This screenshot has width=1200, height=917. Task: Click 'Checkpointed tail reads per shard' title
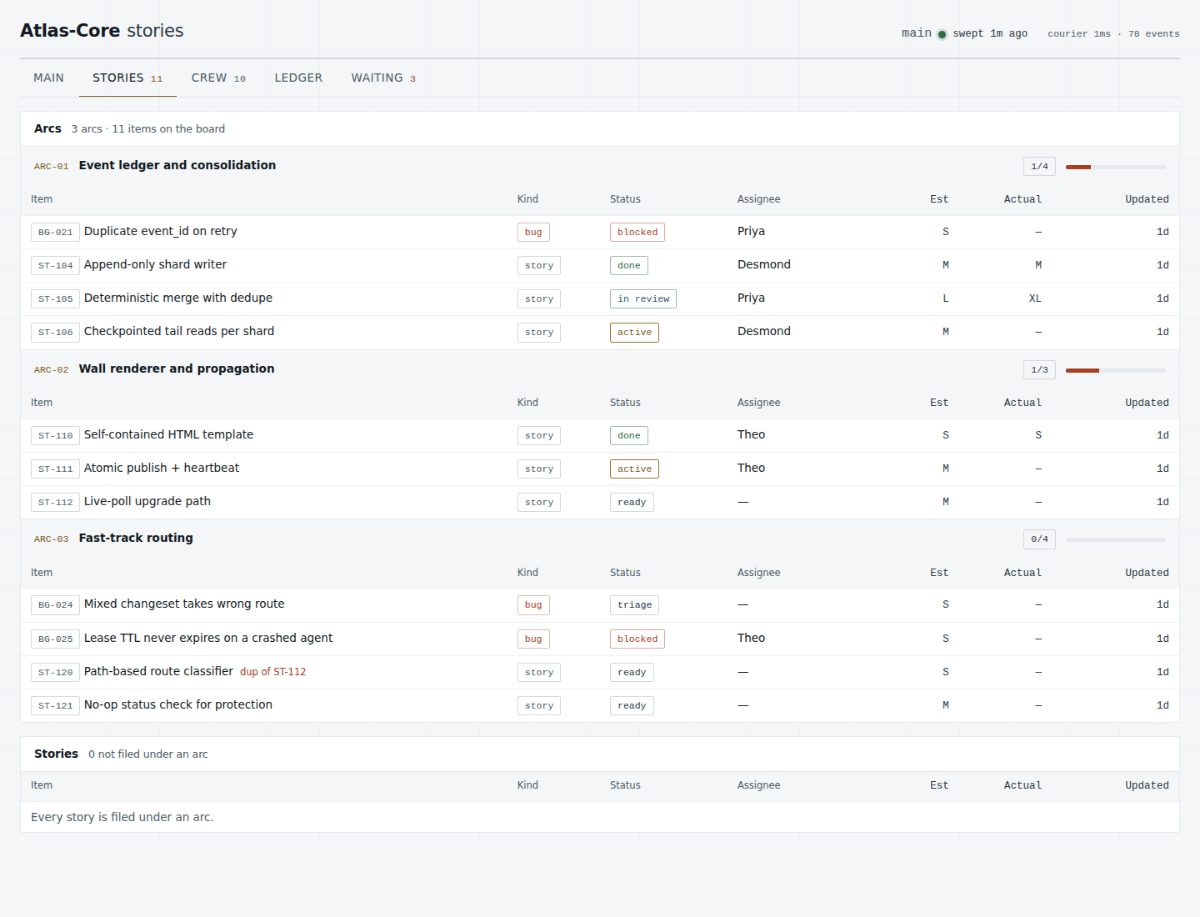[x=179, y=331]
